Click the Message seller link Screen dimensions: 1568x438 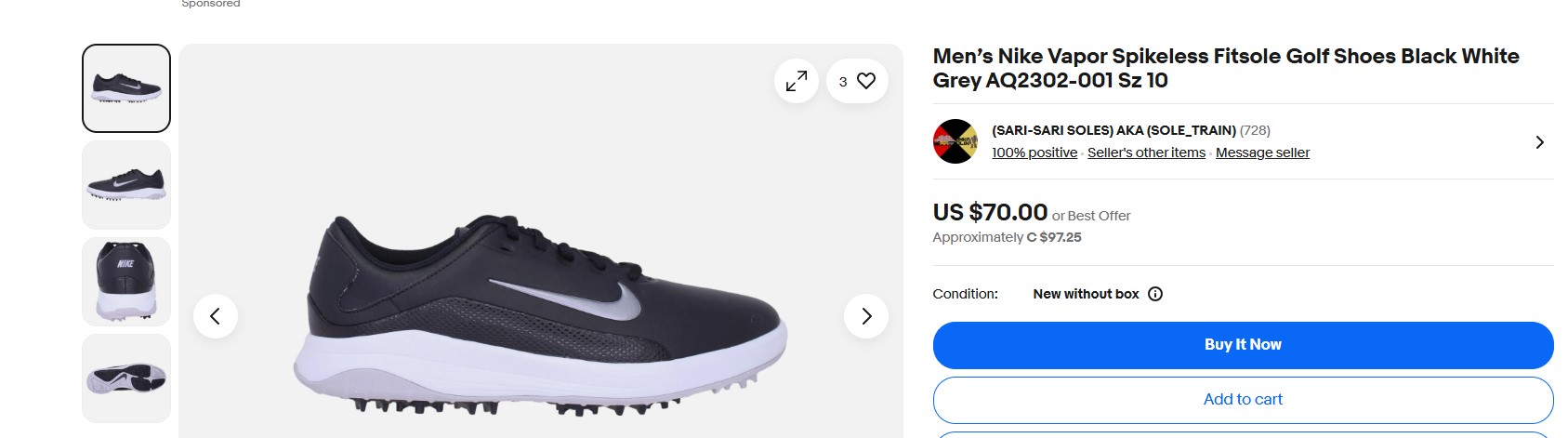pos(1262,153)
